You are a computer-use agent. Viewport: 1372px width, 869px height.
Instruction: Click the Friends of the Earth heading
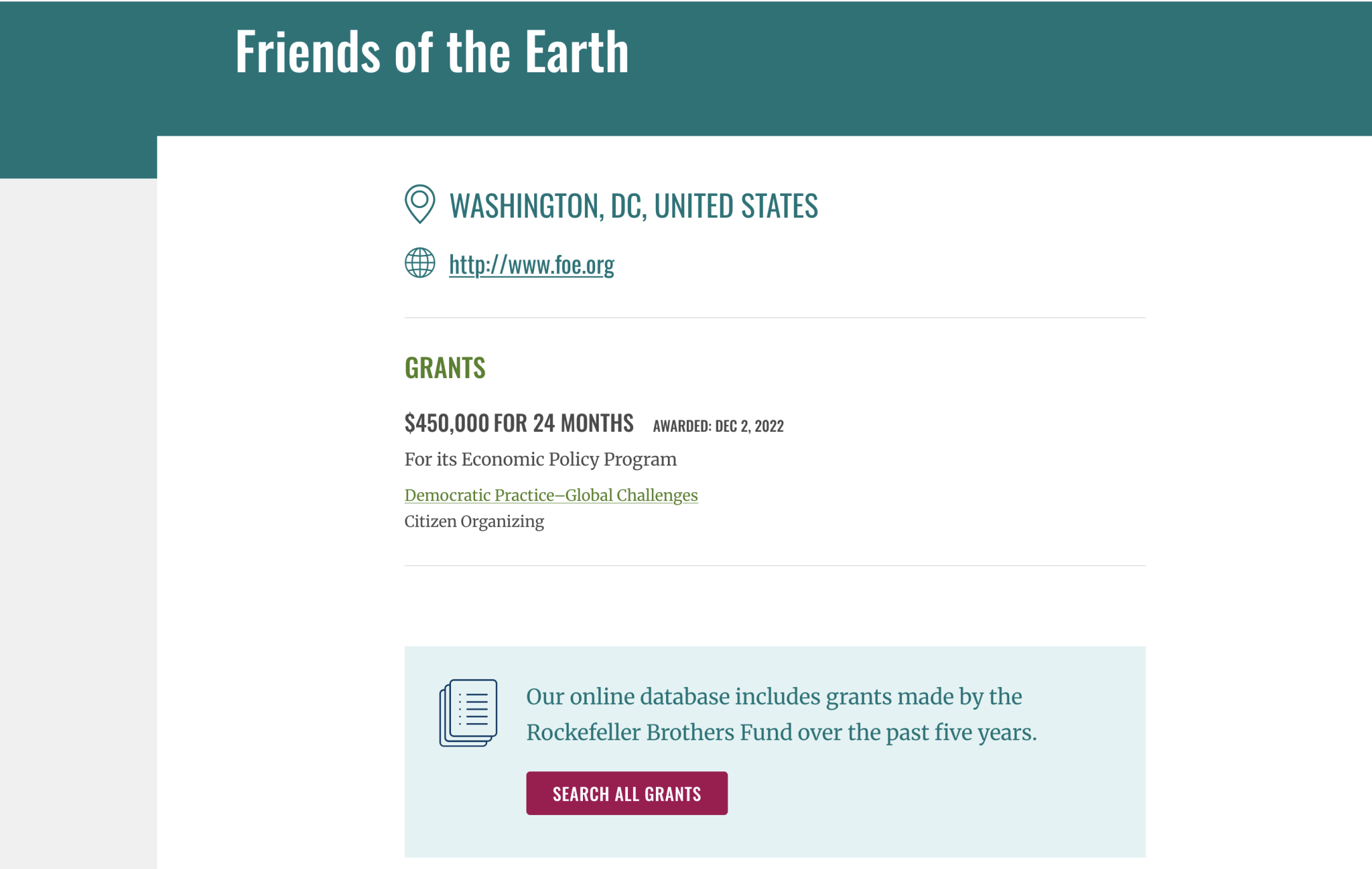[432, 51]
